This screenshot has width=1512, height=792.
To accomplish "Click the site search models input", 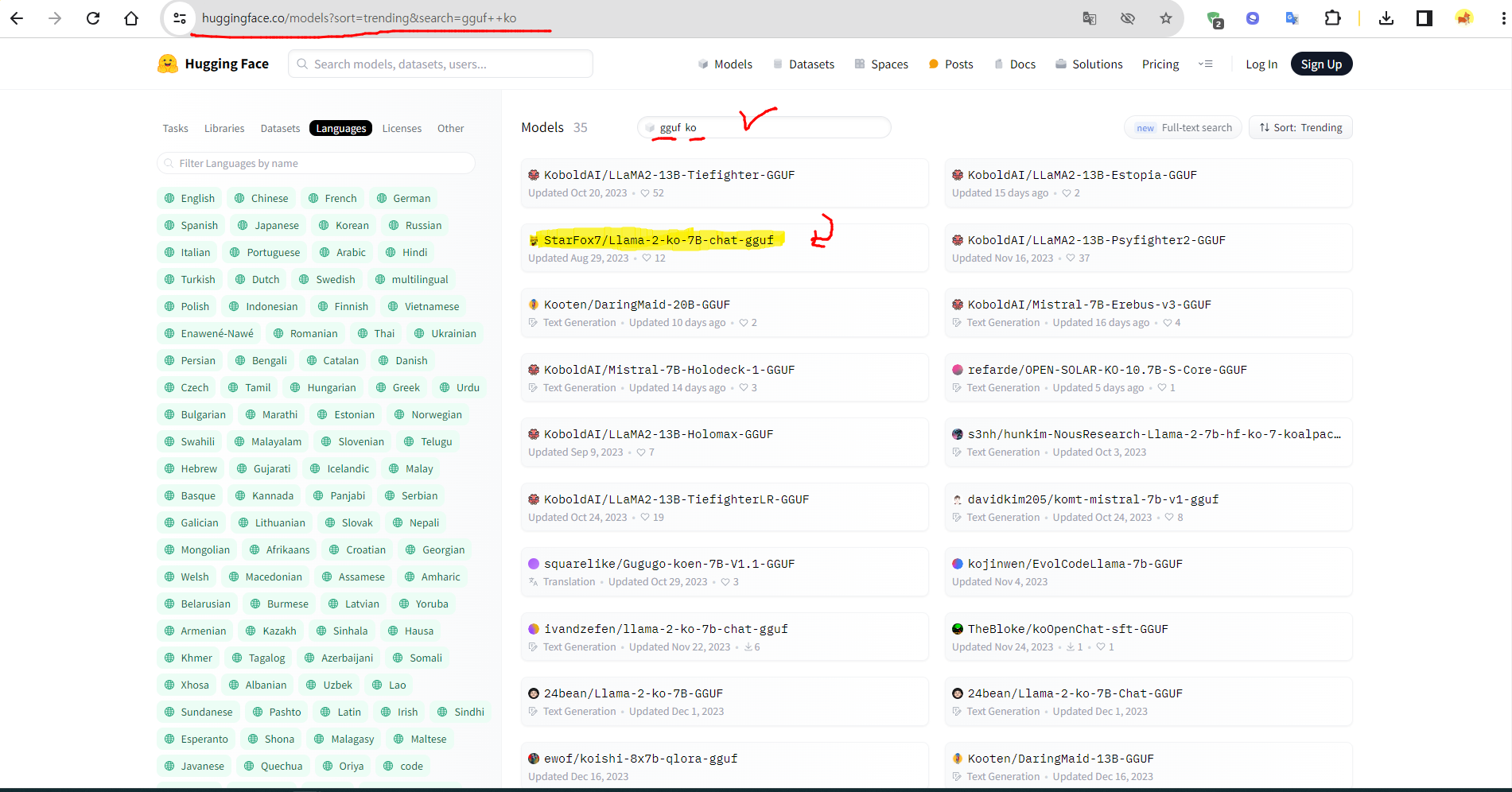I will (x=441, y=64).
